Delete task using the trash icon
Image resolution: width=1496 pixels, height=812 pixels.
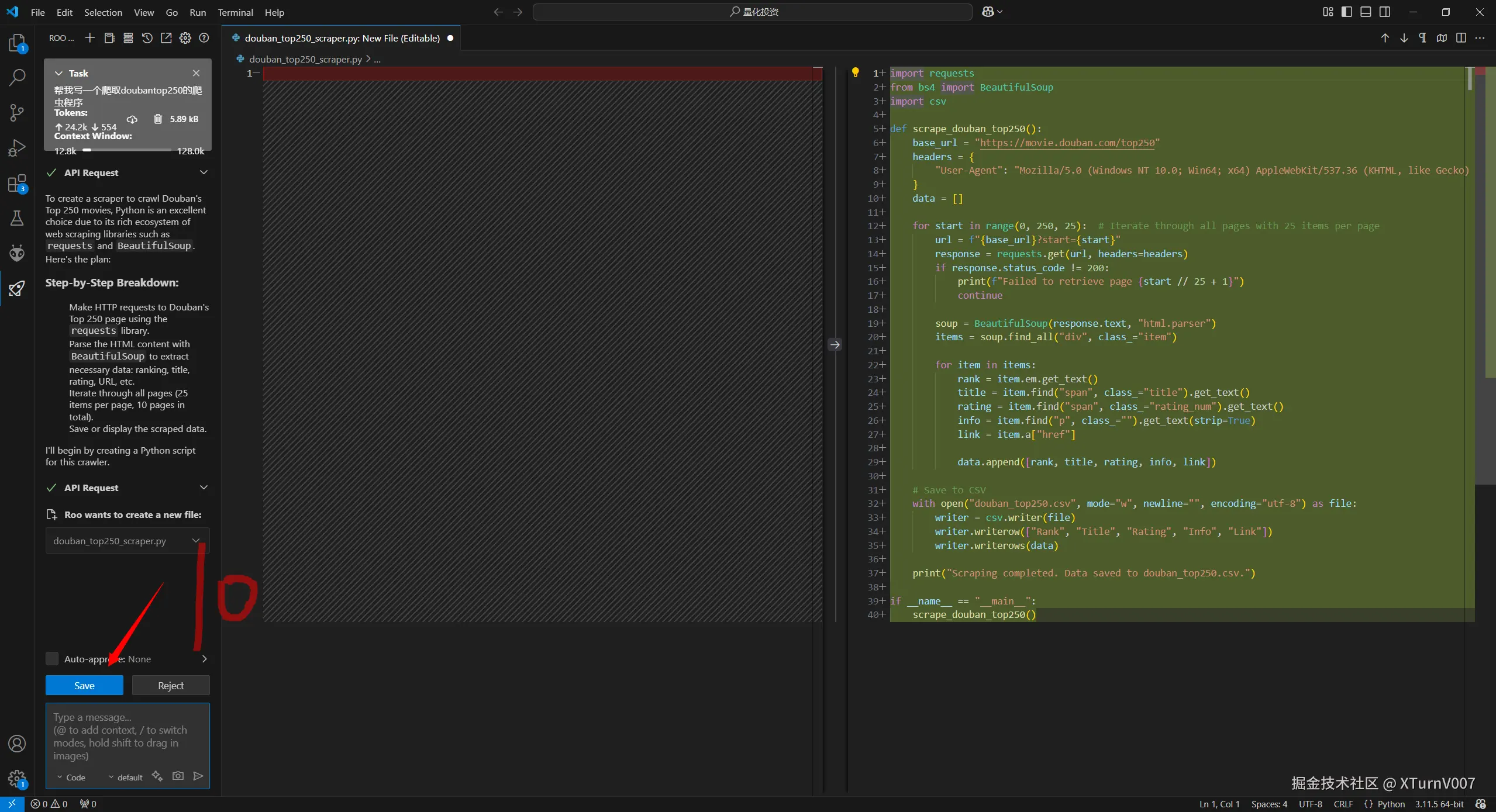(158, 119)
